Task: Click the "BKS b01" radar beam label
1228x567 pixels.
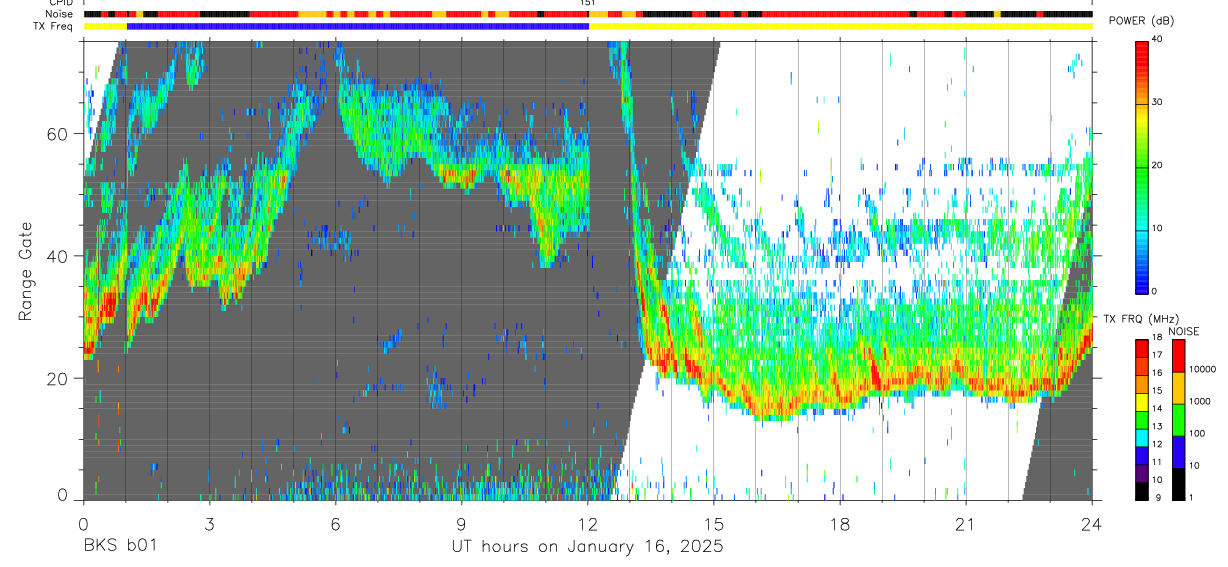Action: pos(119,547)
